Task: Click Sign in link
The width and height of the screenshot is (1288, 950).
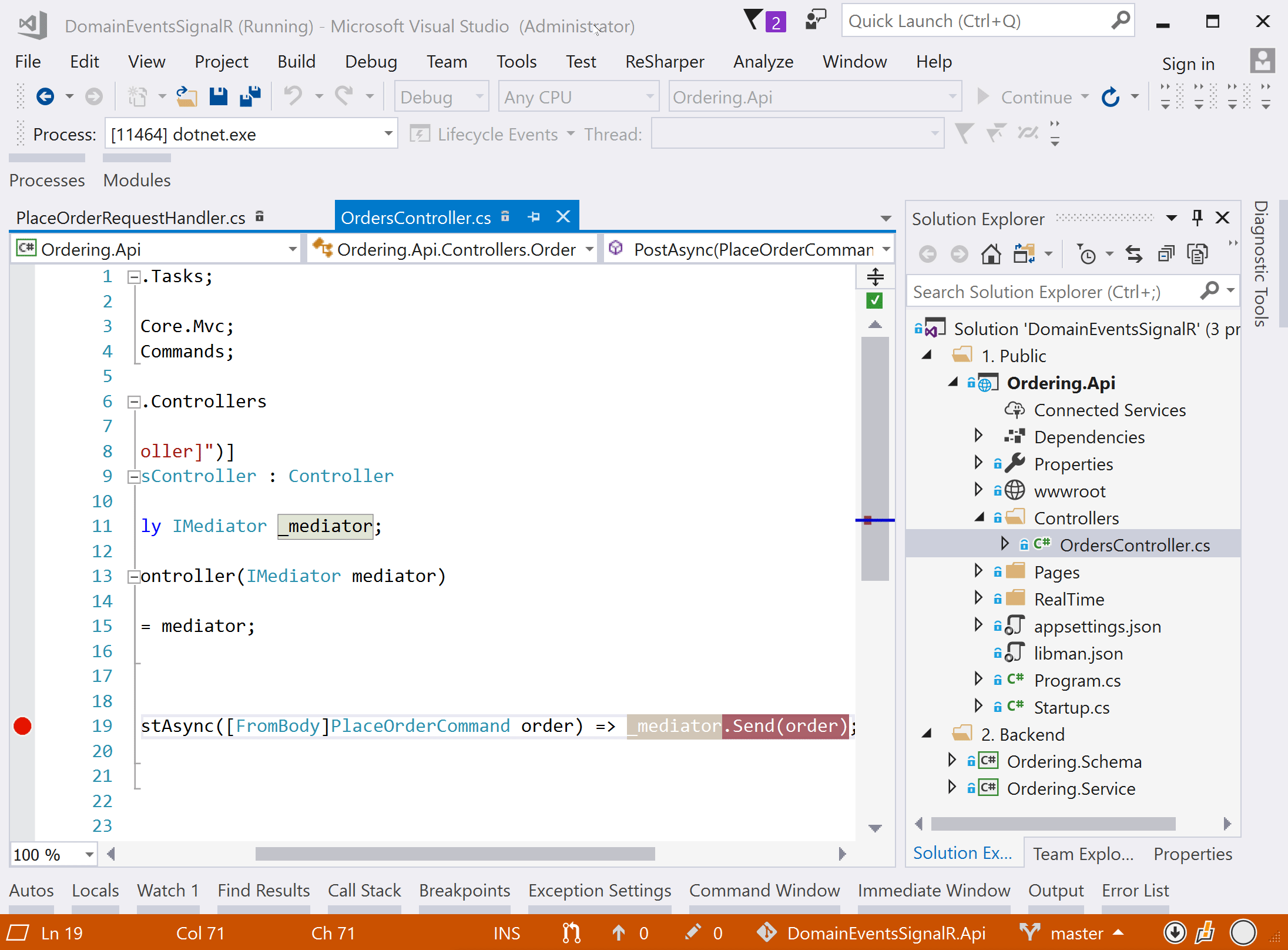Action: coord(1188,63)
